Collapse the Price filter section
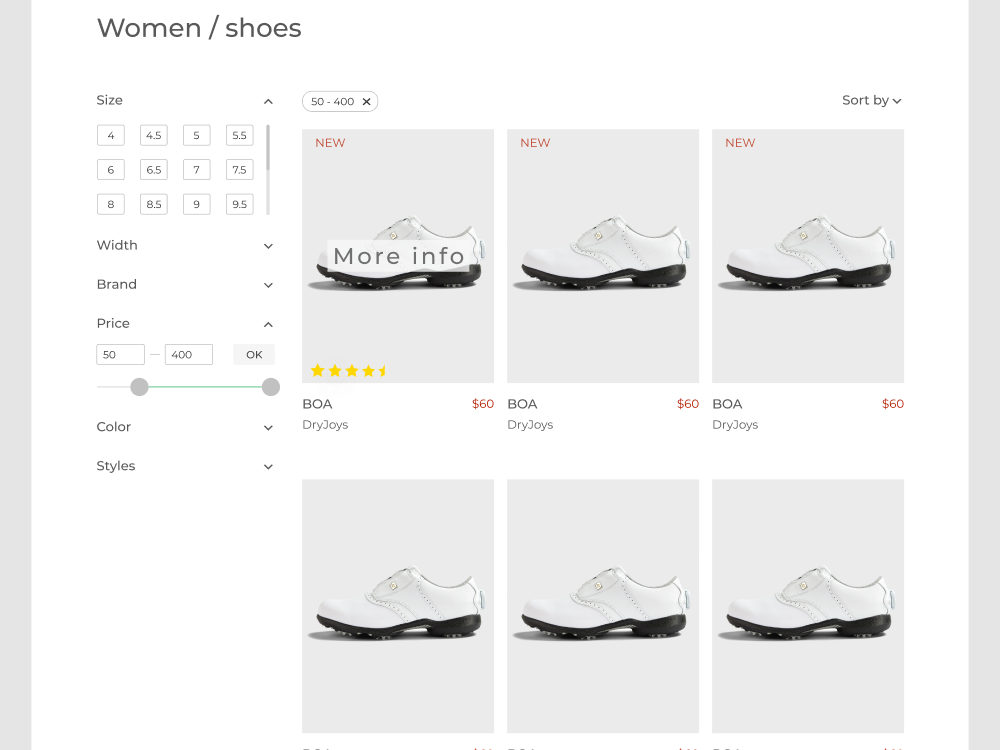This screenshot has width=1000, height=750. 268,325
